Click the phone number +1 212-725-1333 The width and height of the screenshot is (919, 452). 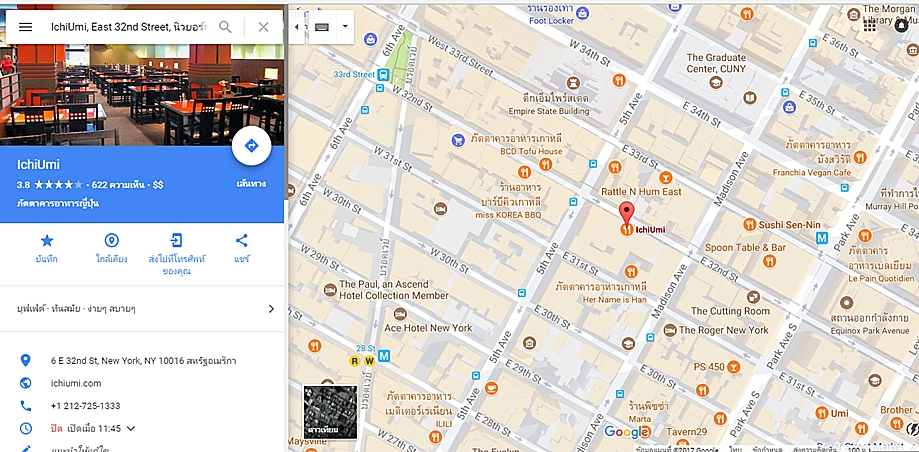click(x=86, y=406)
